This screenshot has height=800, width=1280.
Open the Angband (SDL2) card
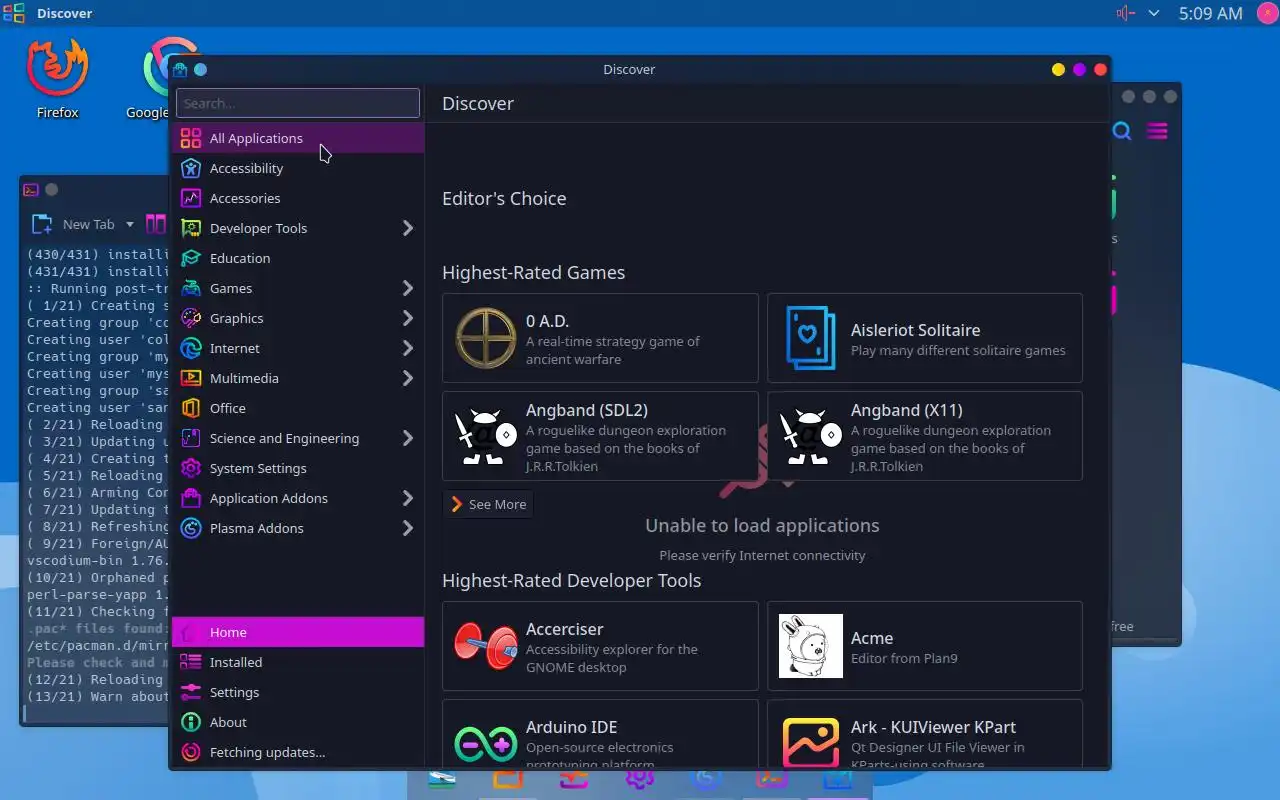[x=600, y=436]
